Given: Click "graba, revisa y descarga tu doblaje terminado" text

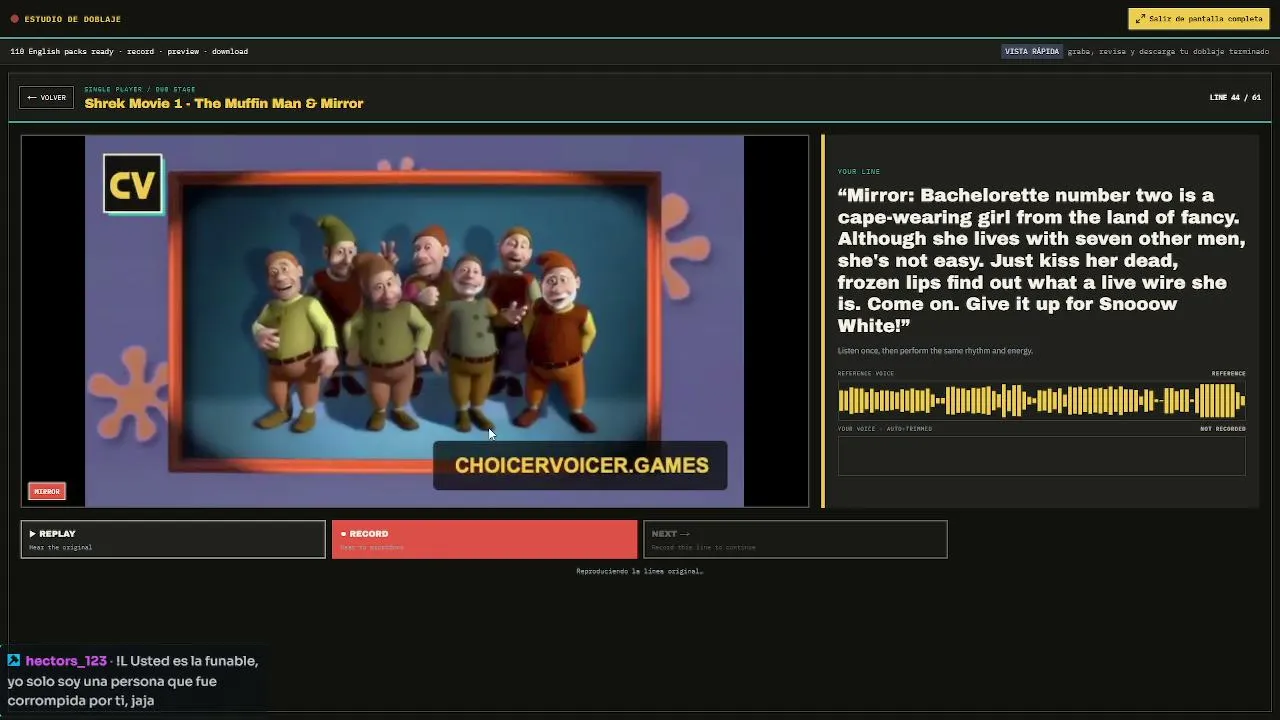Looking at the screenshot, I should coord(1168,51).
